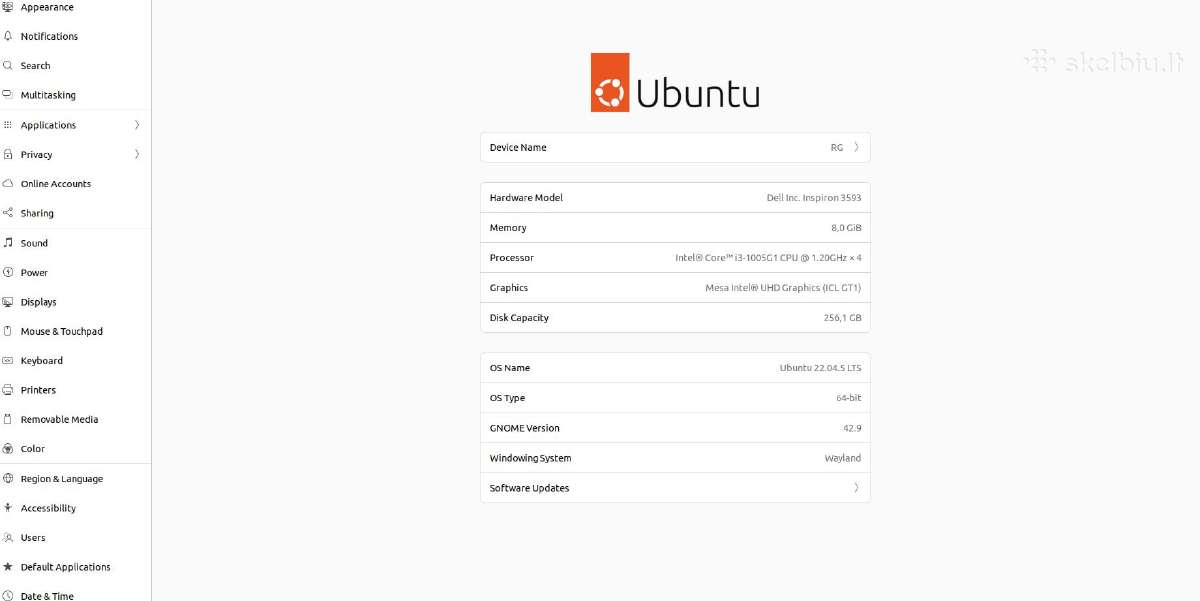Click the Removable Media icon
1200x601 pixels.
coord(8,419)
